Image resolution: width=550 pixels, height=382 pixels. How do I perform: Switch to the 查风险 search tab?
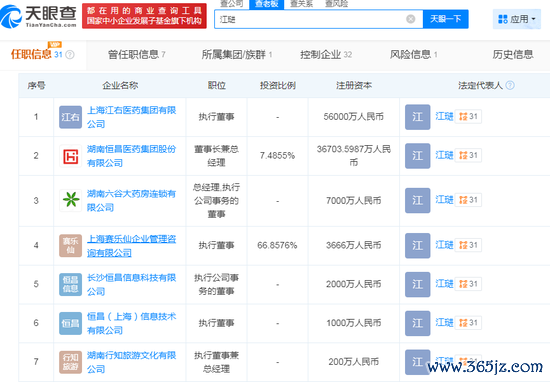pyautogui.click(x=336, y=4)
